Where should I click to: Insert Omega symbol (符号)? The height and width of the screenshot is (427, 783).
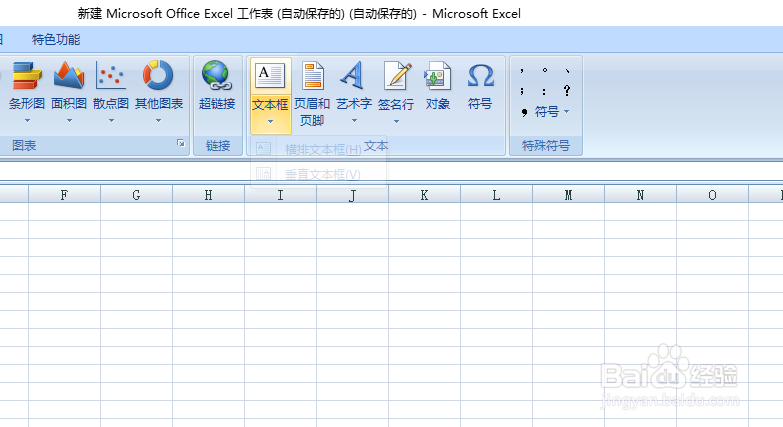(480, 84)
